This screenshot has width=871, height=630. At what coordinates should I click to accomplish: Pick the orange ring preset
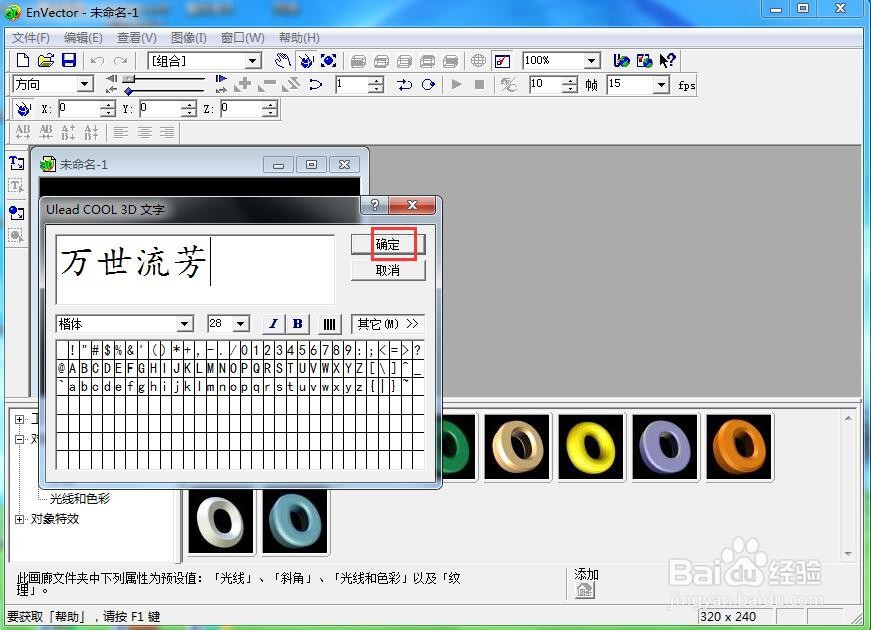point(739,447)
